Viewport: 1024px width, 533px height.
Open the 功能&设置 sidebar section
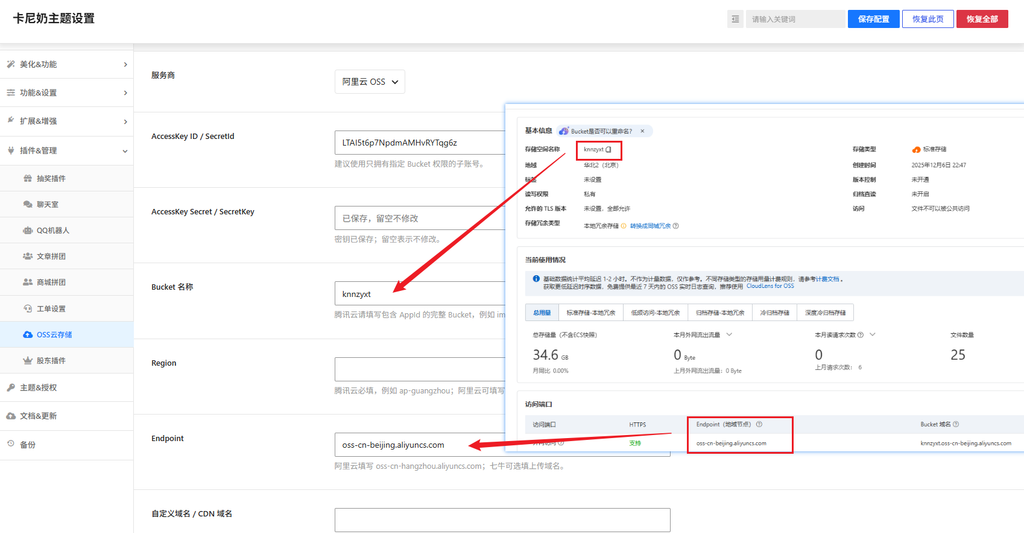pyautogui.click(x=67, y=93)
